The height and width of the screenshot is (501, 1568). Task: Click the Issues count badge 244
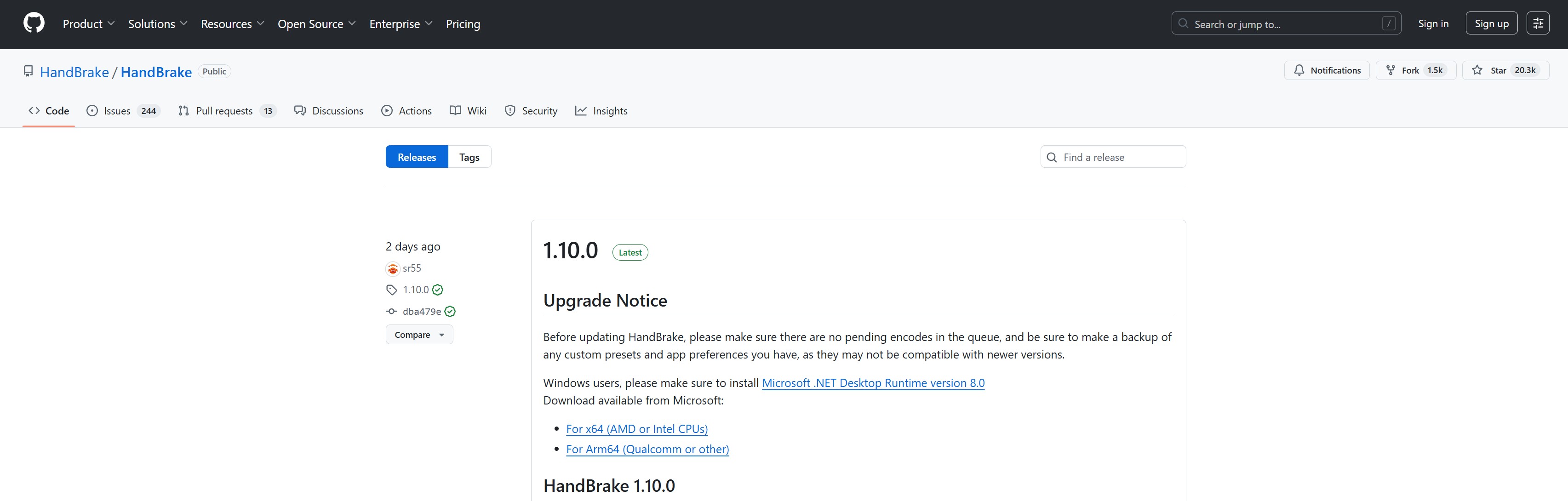coord(149,111)
